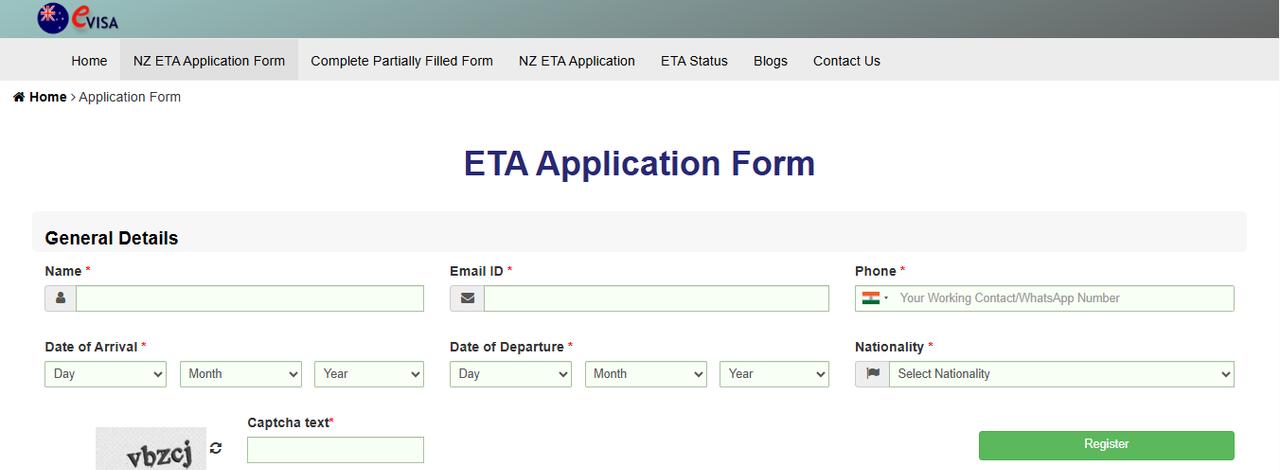Click inside the Name input field
This screenshot has width=1280, height=470.
tap(250, 298)
